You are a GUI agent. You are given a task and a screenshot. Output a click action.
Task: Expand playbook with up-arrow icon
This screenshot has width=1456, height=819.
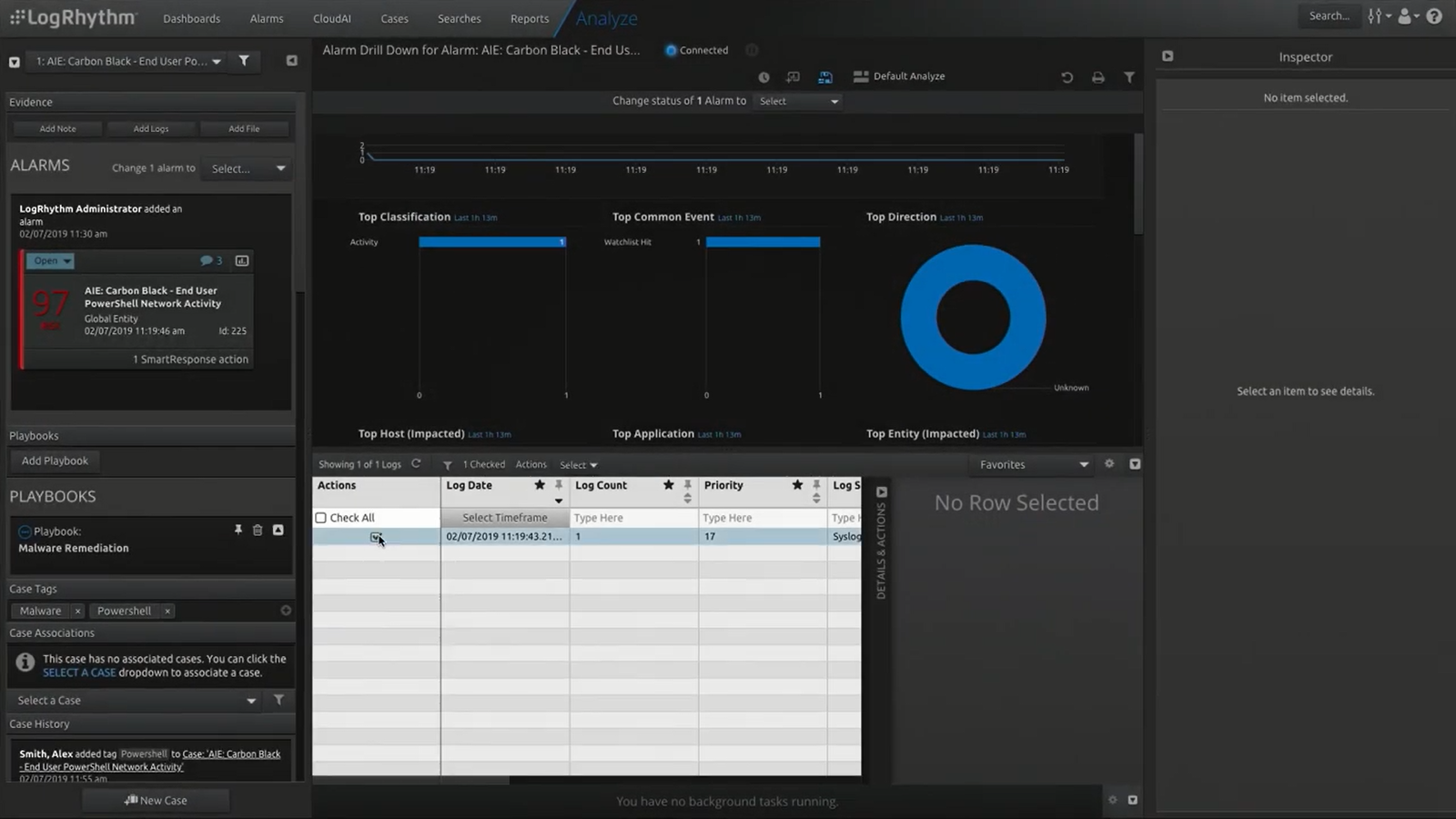point(278,530)
